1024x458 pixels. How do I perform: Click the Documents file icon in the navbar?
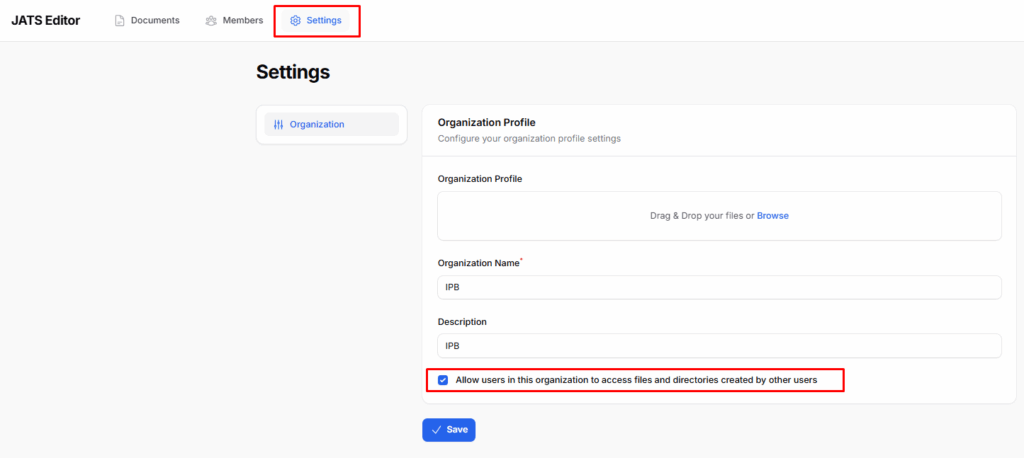click(x=120, y=21)
